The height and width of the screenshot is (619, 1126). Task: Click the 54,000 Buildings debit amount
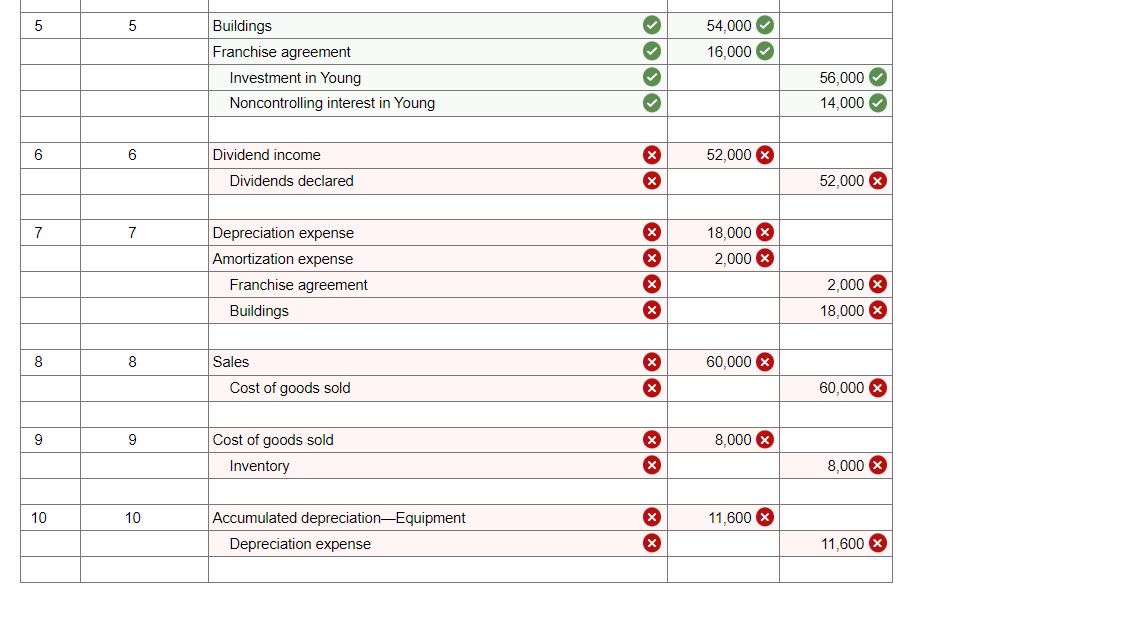click(729, 26)
